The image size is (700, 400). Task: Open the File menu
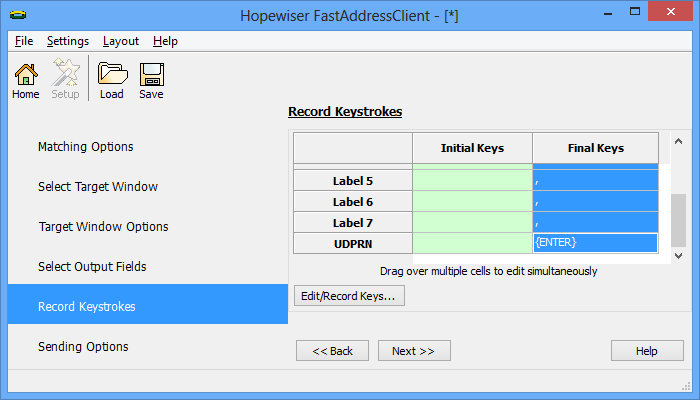coord(24,41)
